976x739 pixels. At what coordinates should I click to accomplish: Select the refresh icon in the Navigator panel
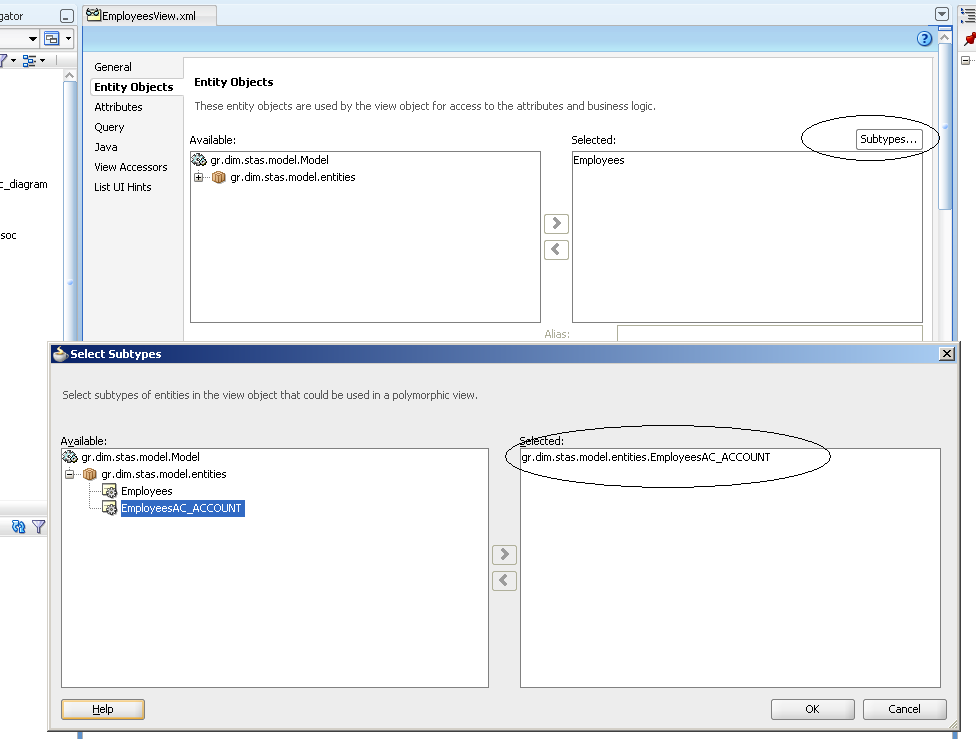17,526
